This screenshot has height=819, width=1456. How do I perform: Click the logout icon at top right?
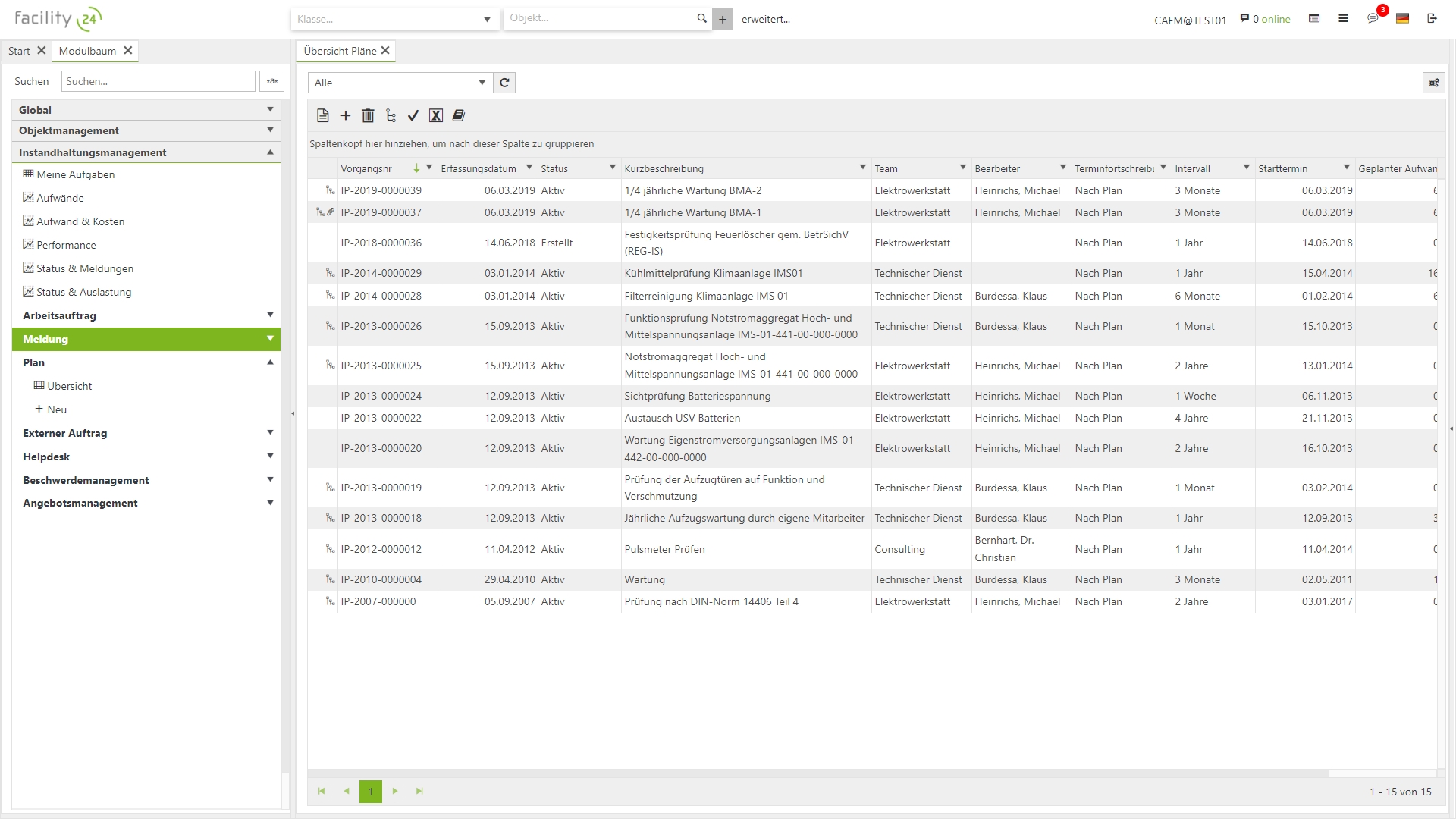coord(1432,19)
